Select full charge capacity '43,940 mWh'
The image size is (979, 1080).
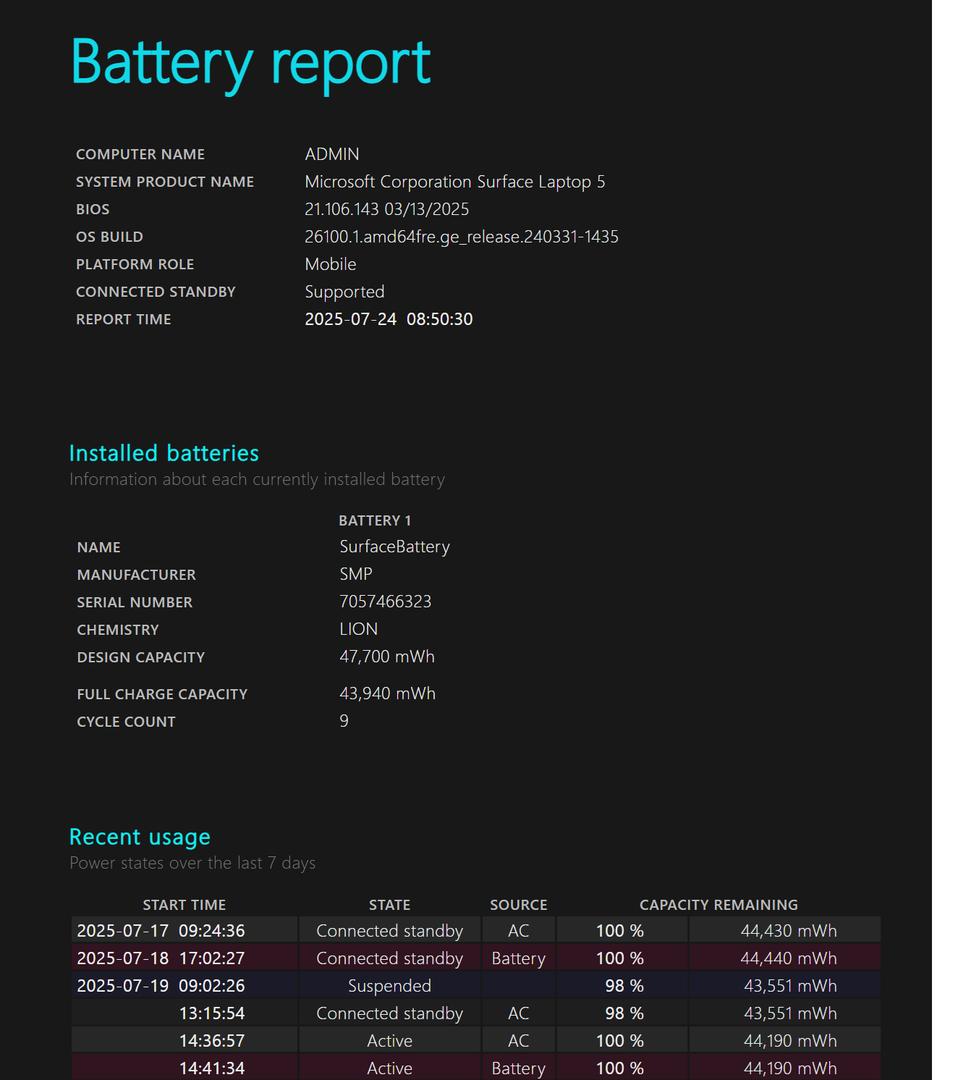pos(387,693)
